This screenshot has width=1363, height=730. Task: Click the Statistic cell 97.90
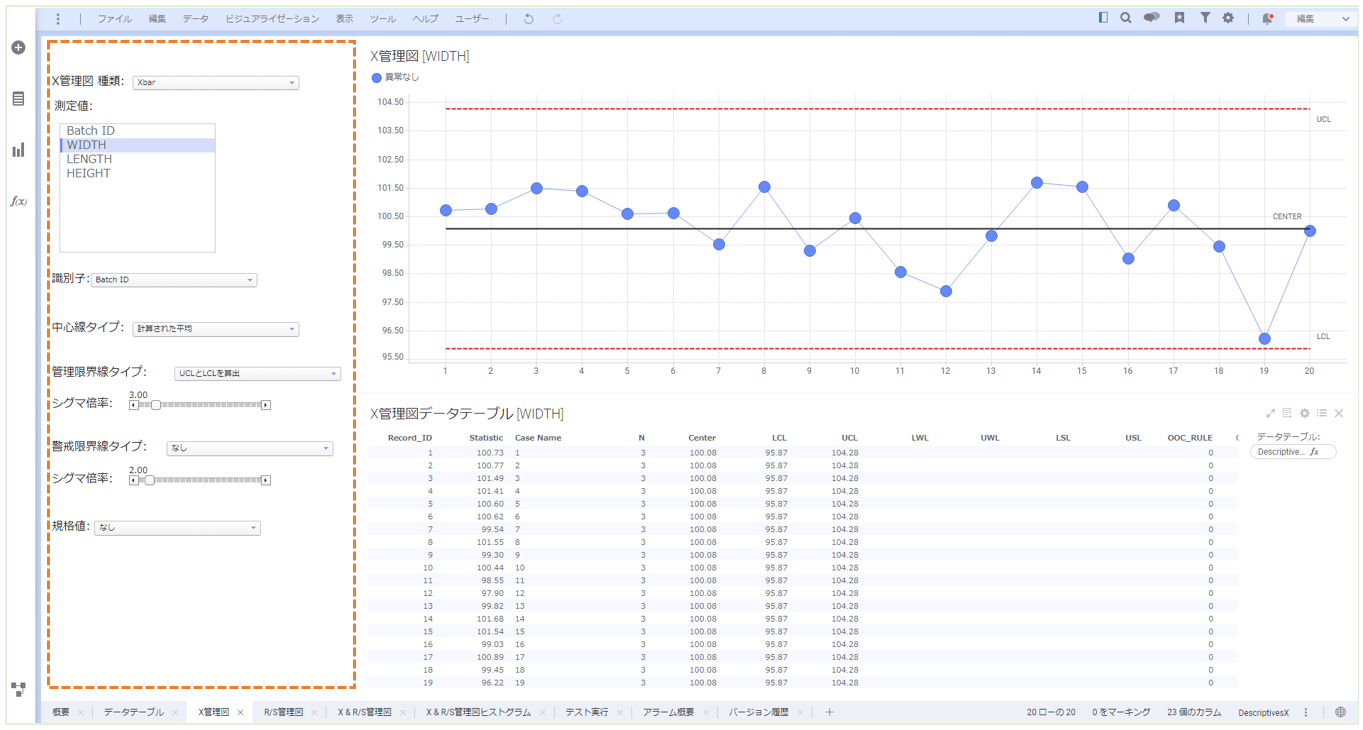[x=491, y=593]
